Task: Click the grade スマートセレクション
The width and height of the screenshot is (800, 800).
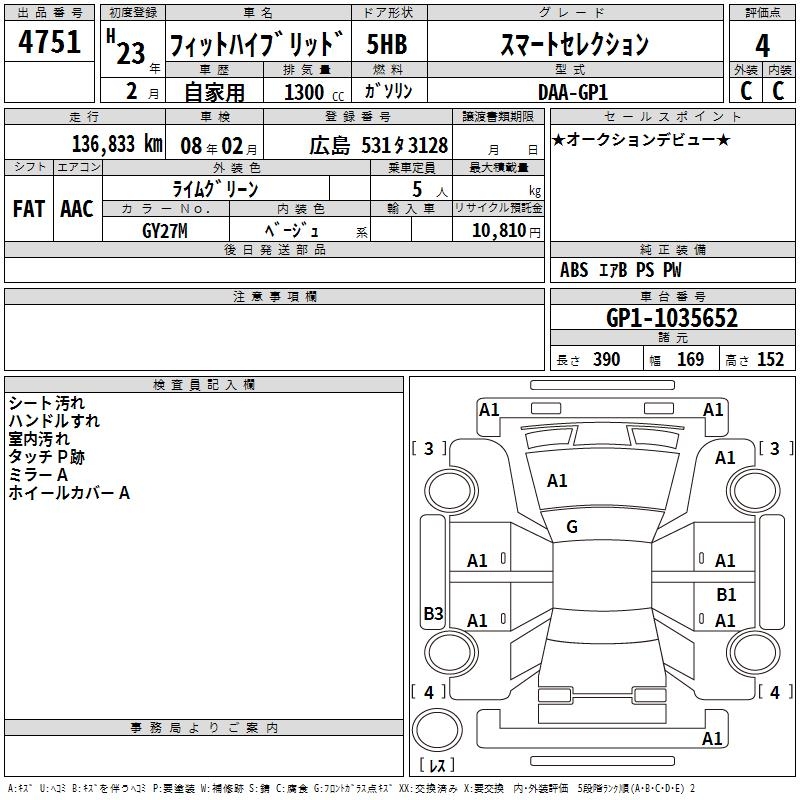Action: pyautogui.click(x=574, y=44)
